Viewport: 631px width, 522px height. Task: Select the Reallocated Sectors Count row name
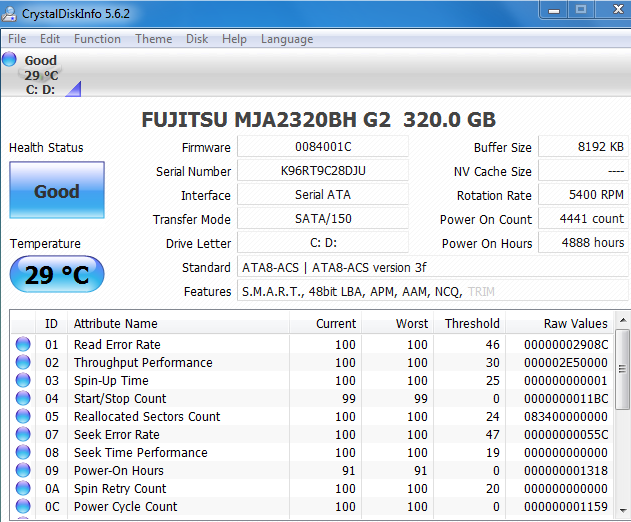point(147,417)
